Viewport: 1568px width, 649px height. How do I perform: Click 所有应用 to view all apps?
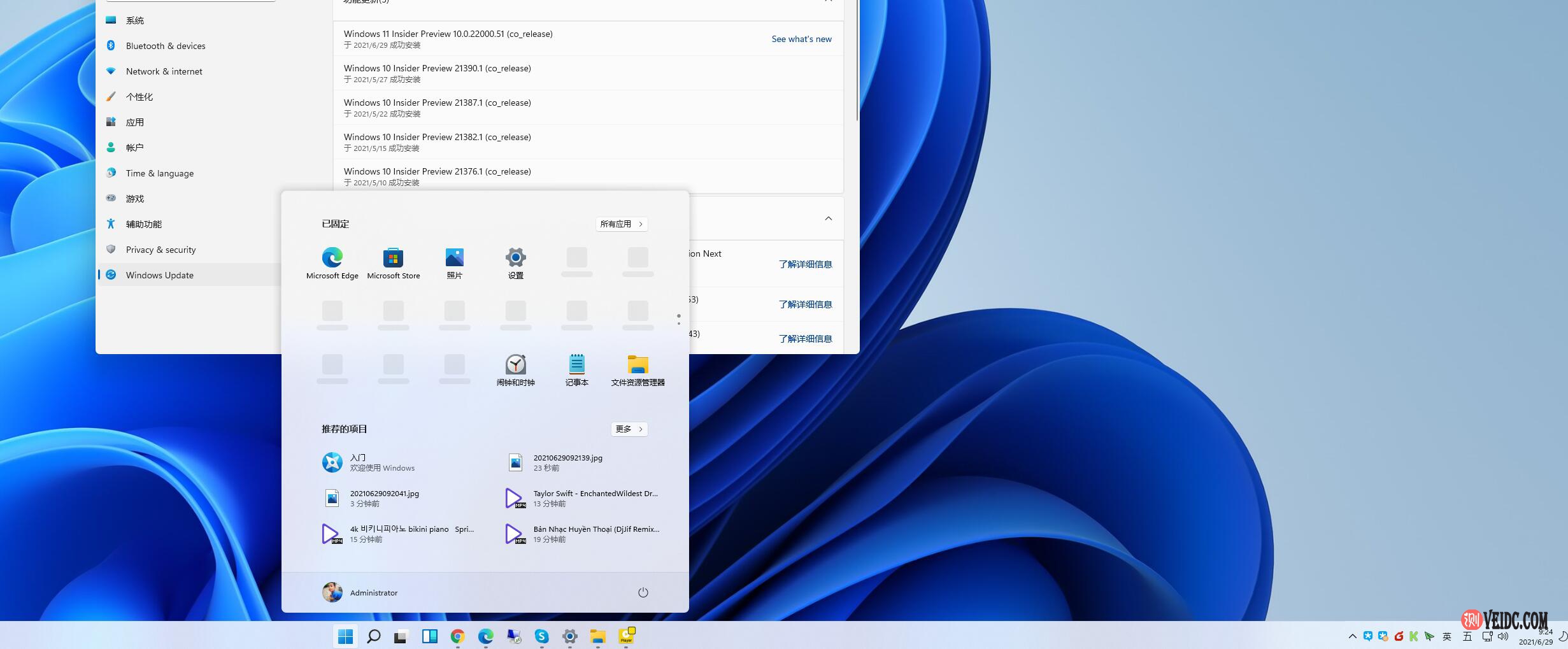(621, 224)
